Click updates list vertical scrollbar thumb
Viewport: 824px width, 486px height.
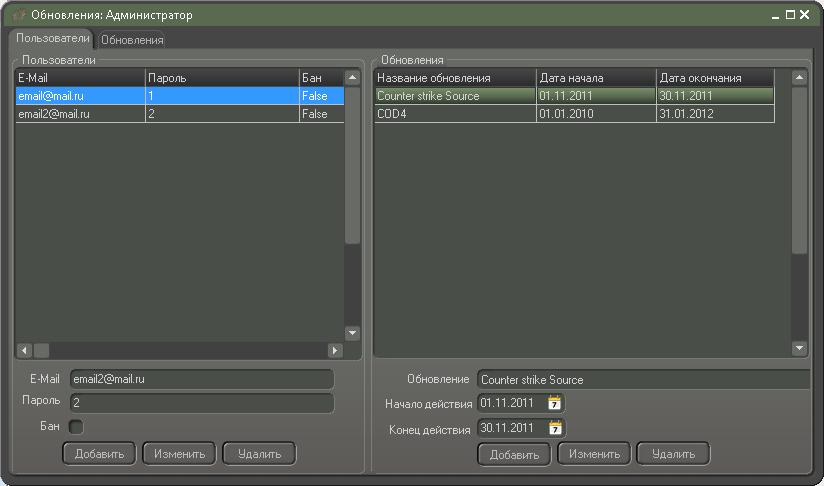coord(799,170)
